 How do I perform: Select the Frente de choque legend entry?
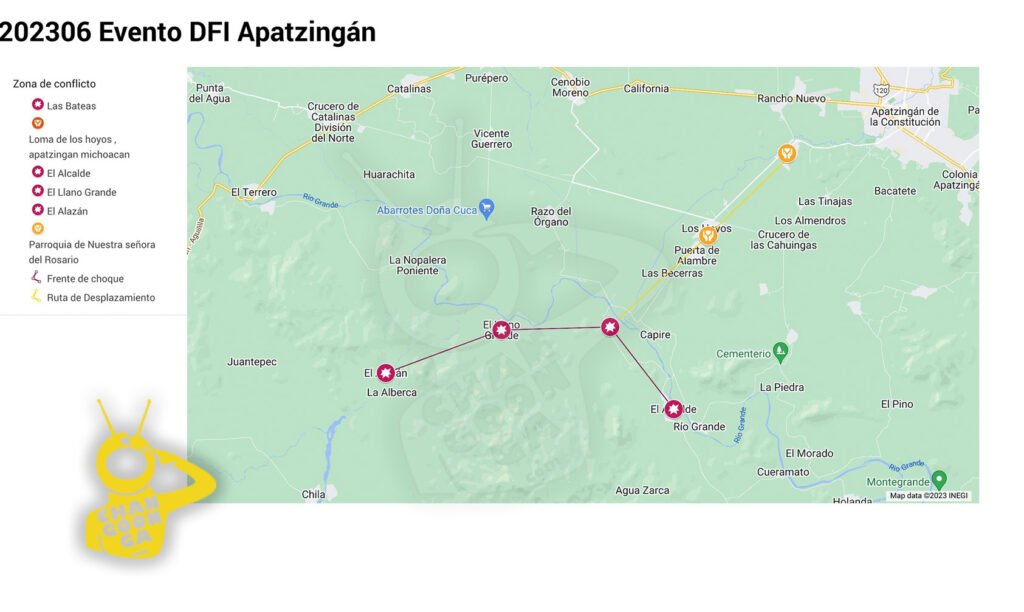coord(85,278)
